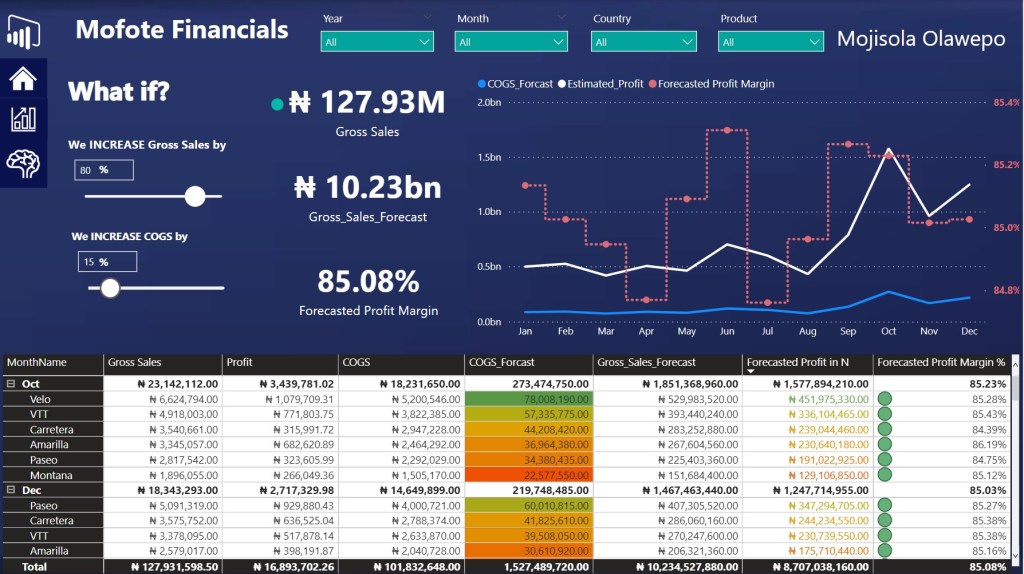Click the green status circle in Montana row
This screenshot has height=574, width=1024.
click(884, 475)
